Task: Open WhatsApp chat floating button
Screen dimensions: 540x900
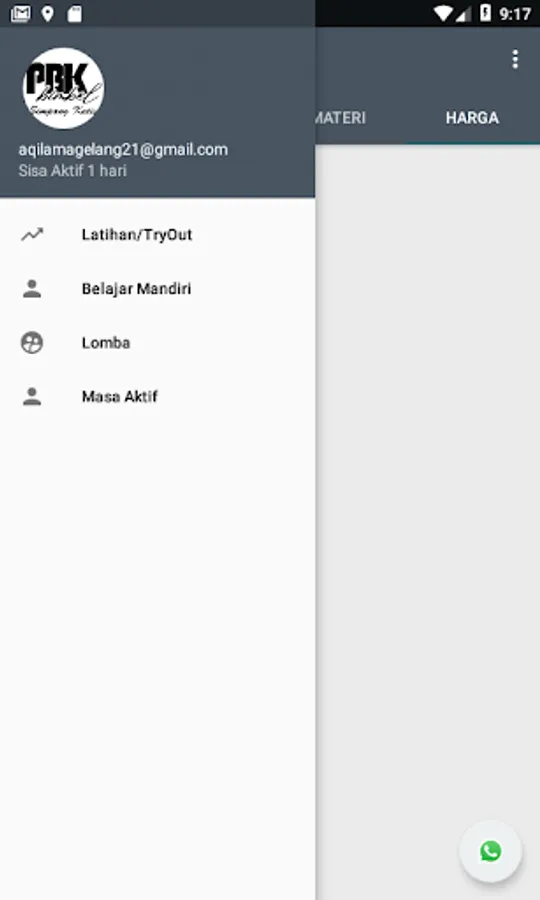Action: [491, 851]
